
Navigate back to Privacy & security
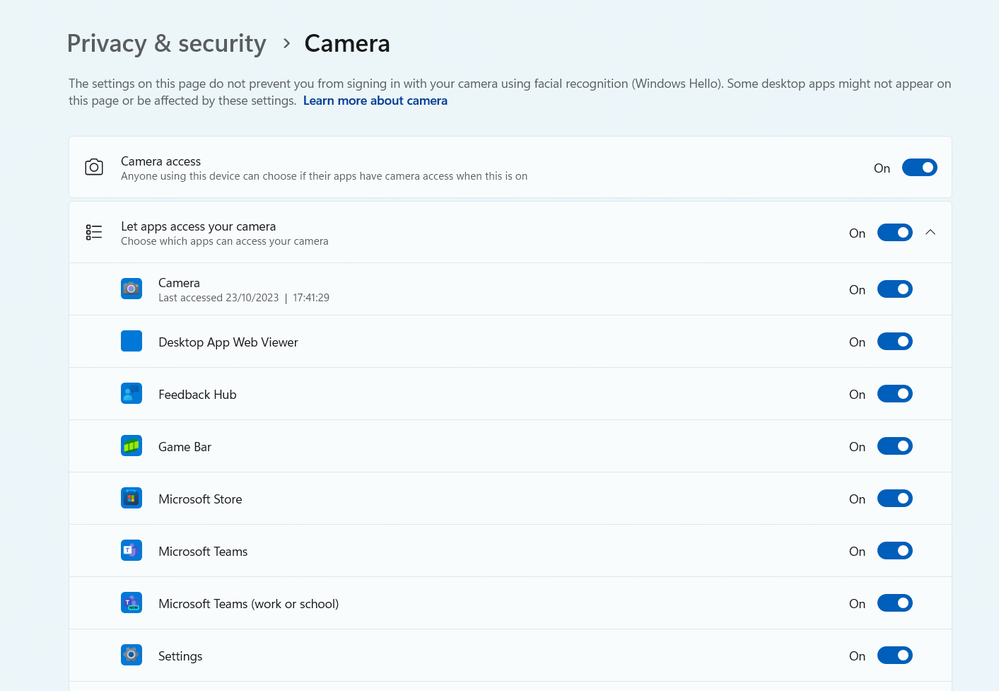(166, 43)
